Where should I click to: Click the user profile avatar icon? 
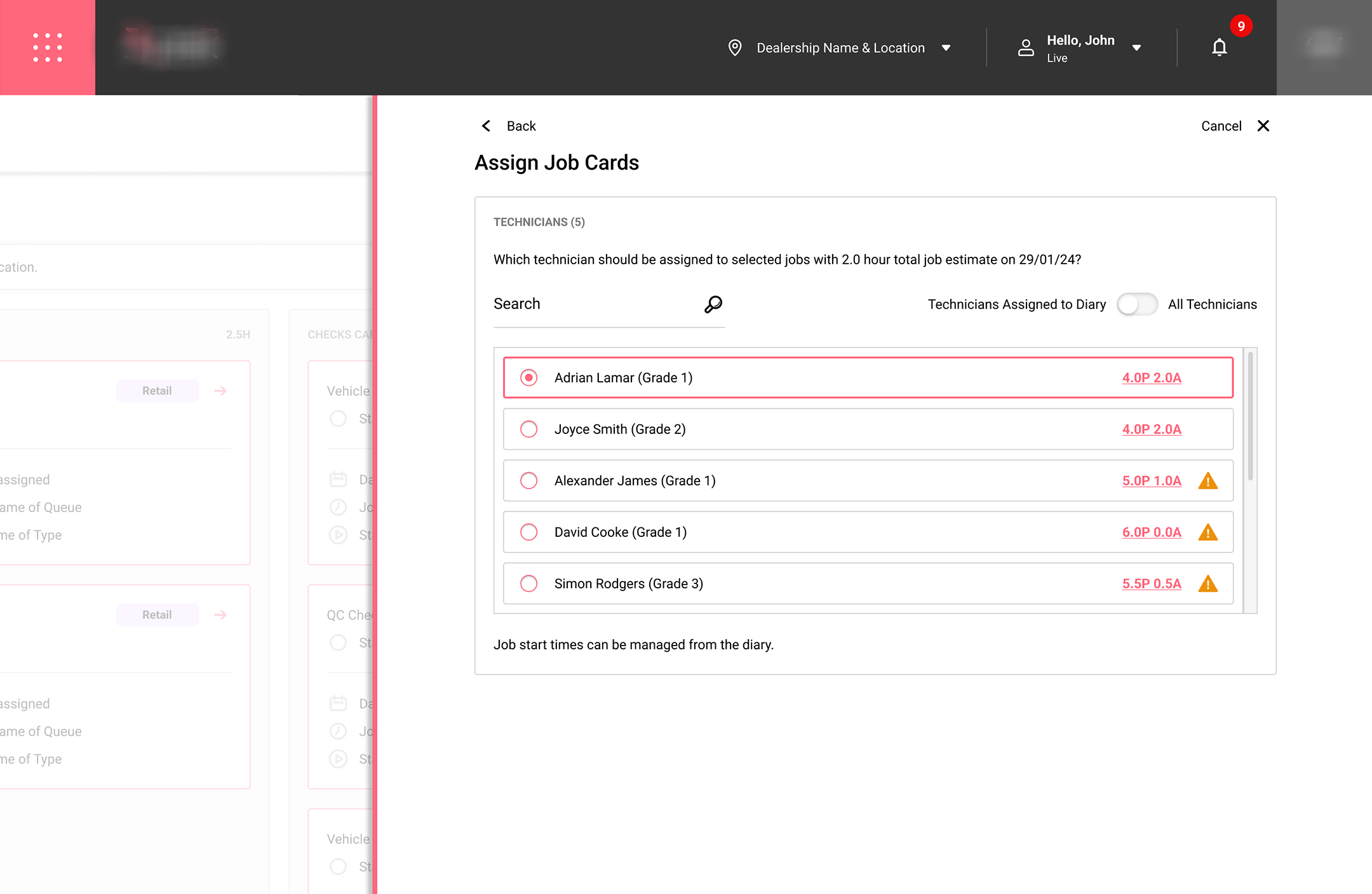click(1026, 48)
